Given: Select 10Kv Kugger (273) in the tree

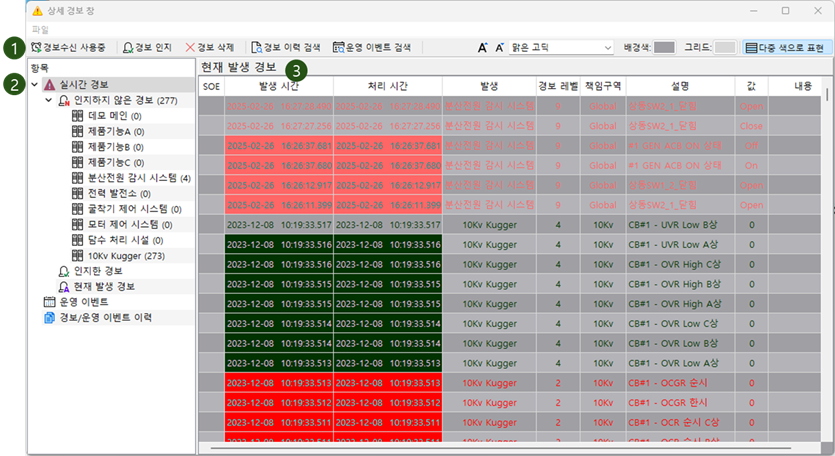Looking at the screenshot, I should 125,255.
